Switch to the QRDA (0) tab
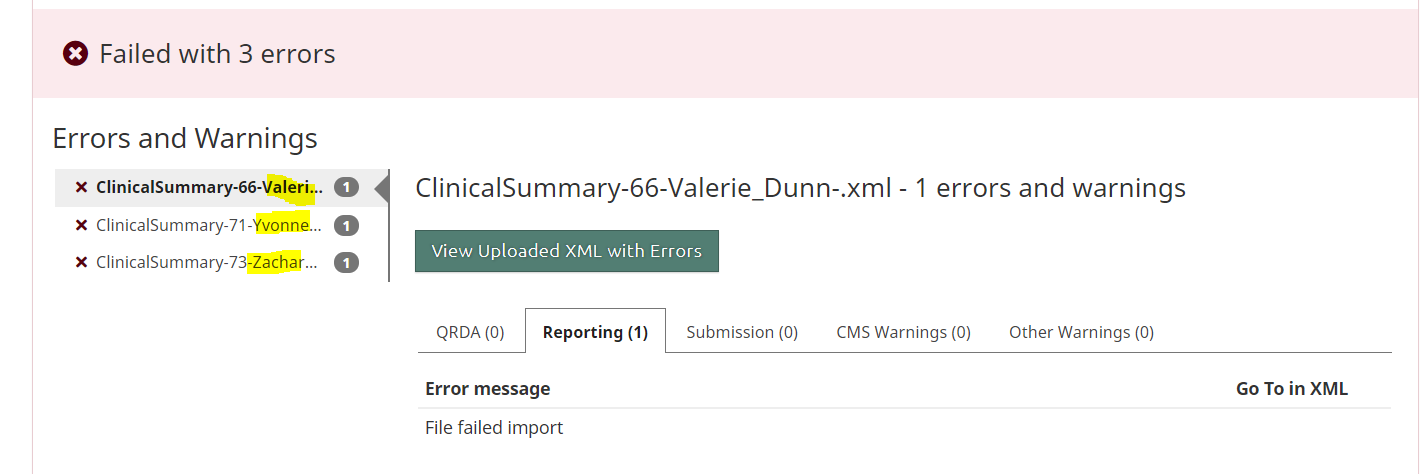 coord(470,332)
